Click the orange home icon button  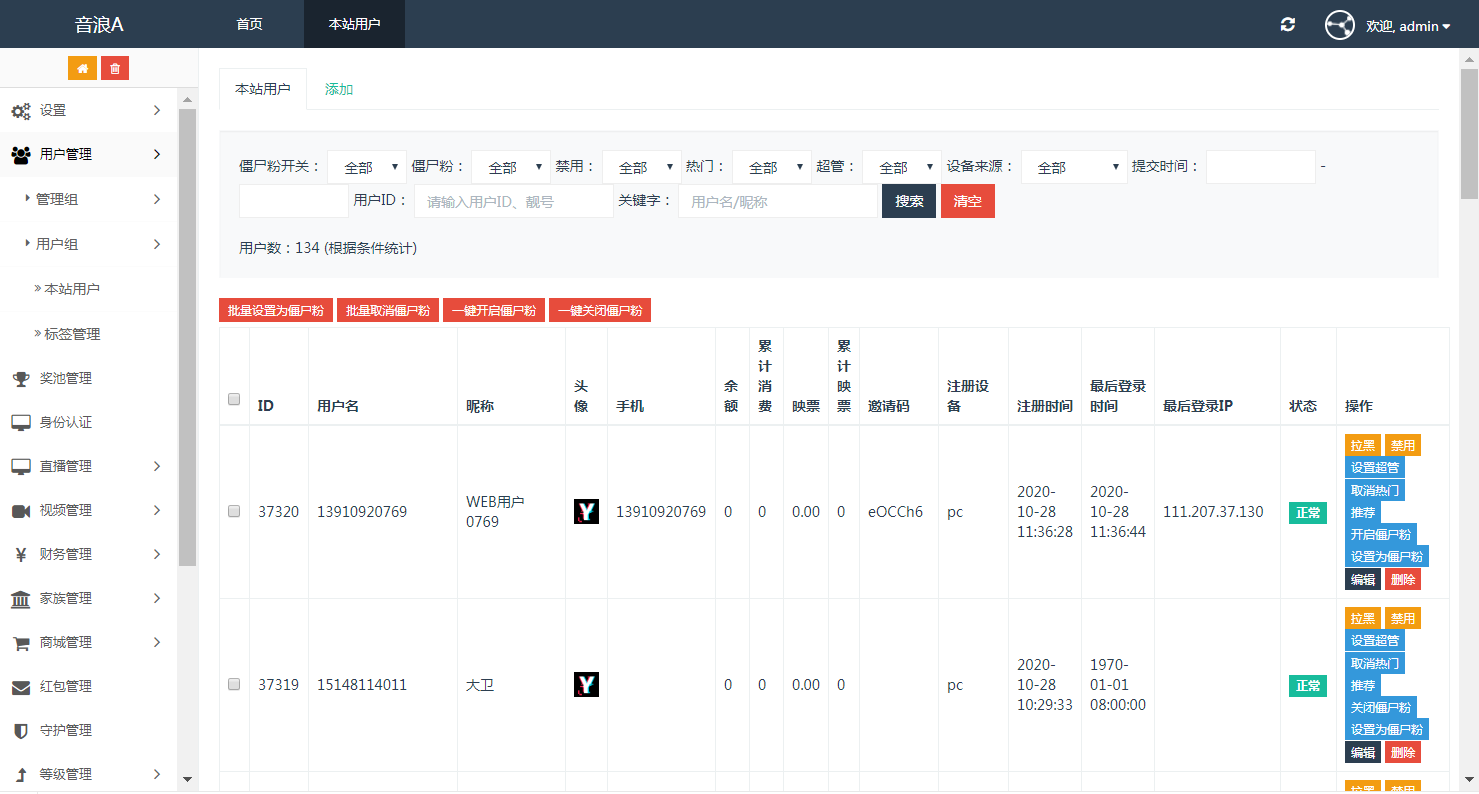pyautogui.click(x=82, y=68)
